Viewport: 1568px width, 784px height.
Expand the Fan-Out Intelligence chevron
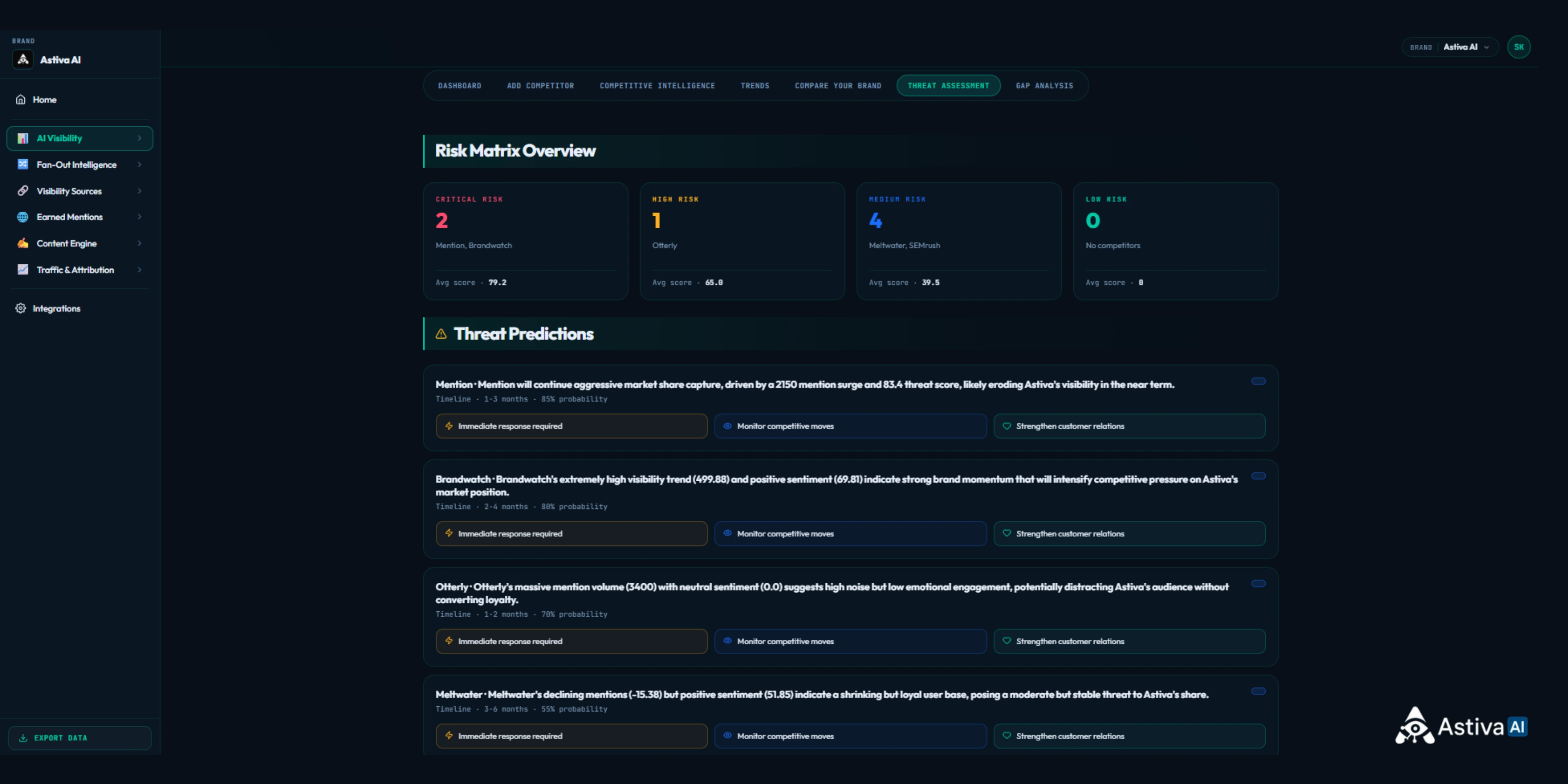tap(139, 164)
